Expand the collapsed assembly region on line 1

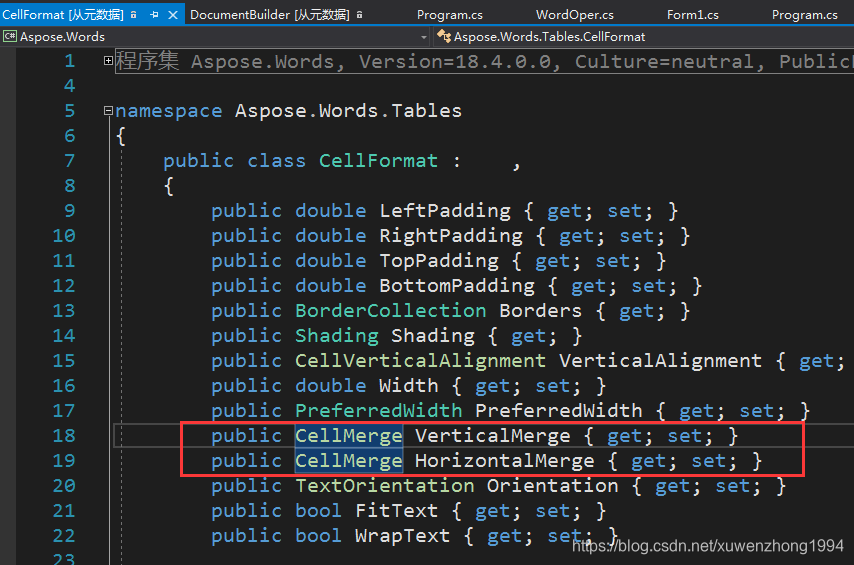(x=108, y=60)
